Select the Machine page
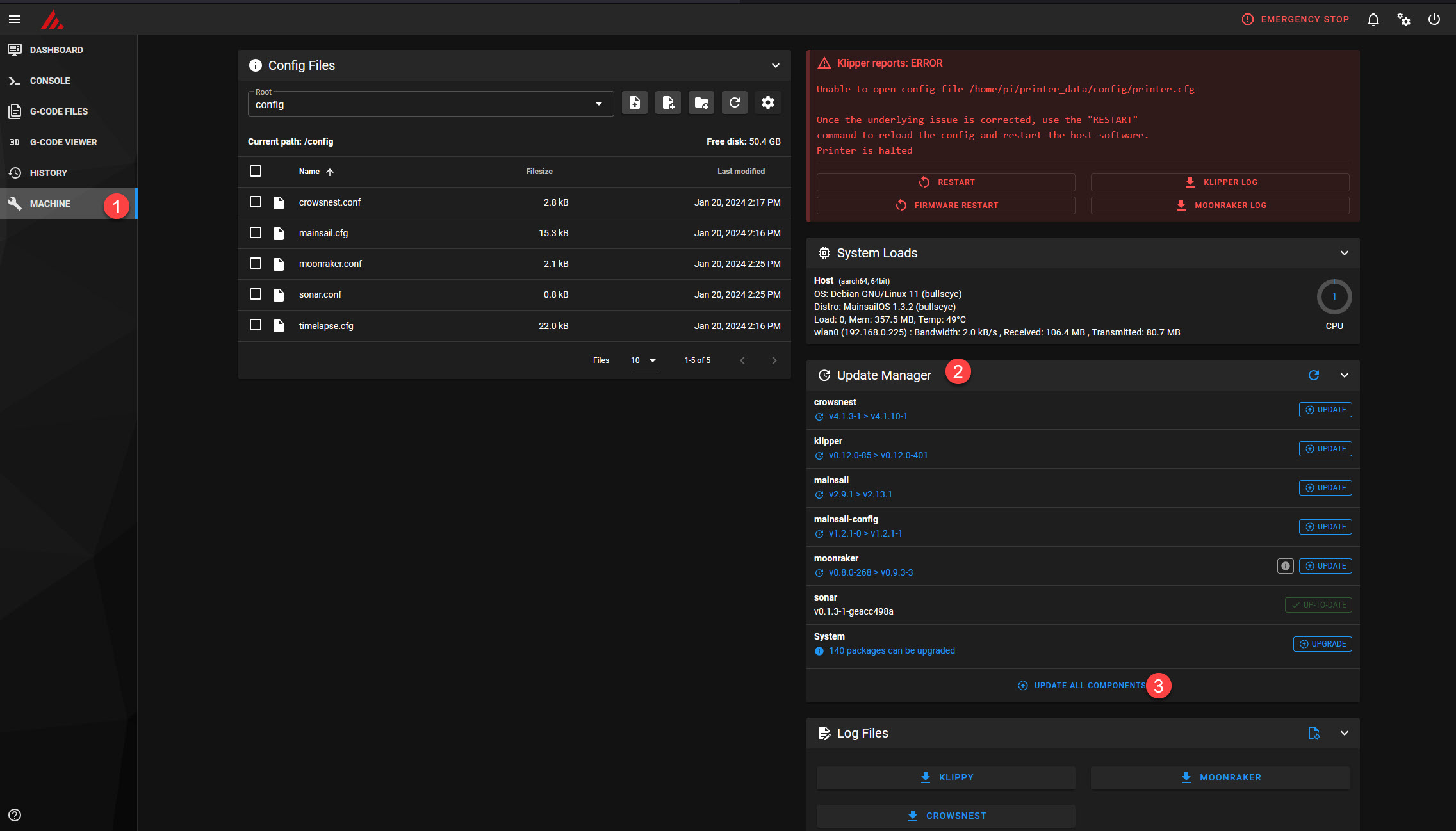This screenshot has width=1456, height=831. (69, 204)
